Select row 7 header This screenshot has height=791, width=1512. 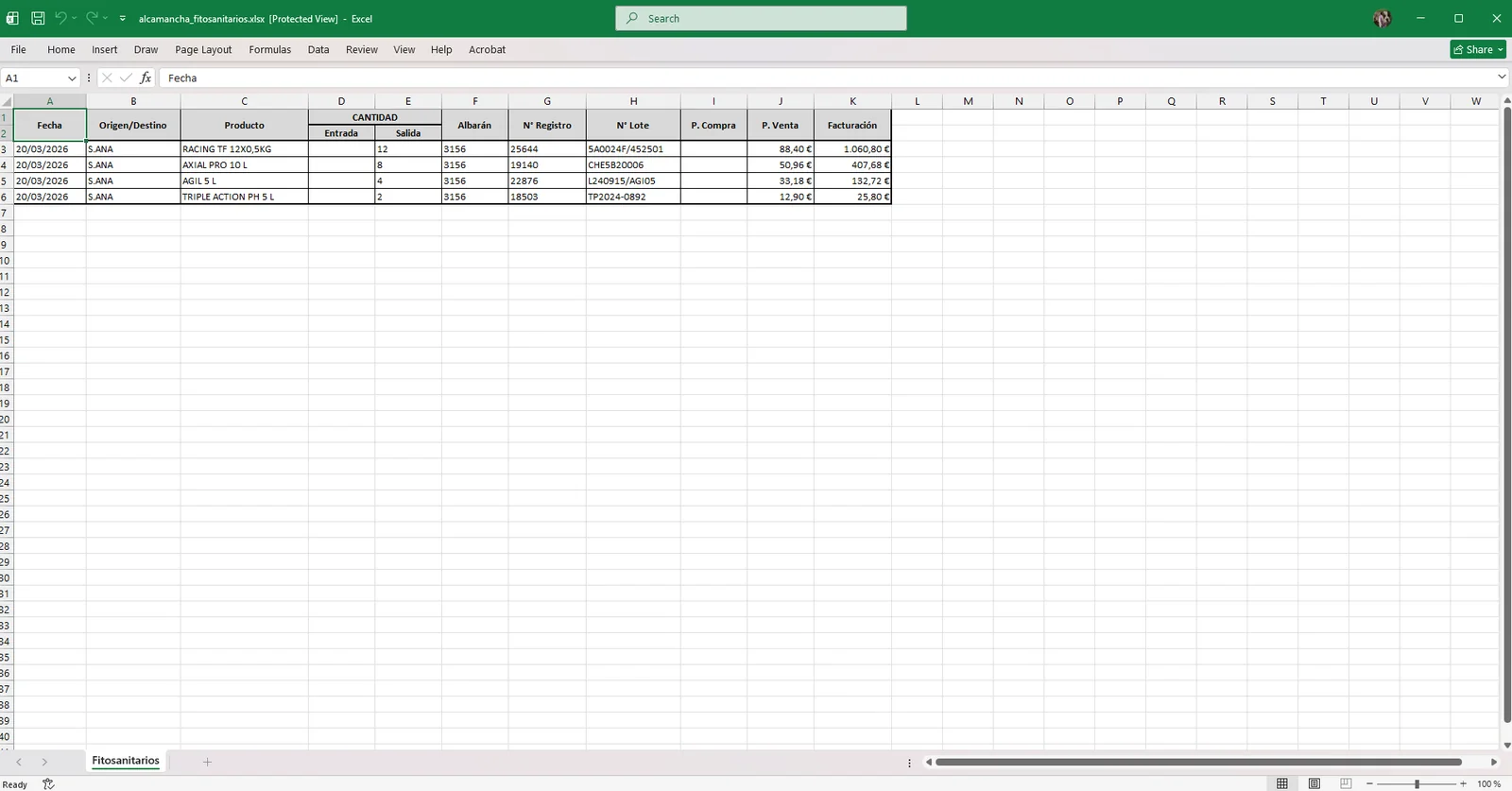pyautogui.click(x=6, y=213)
